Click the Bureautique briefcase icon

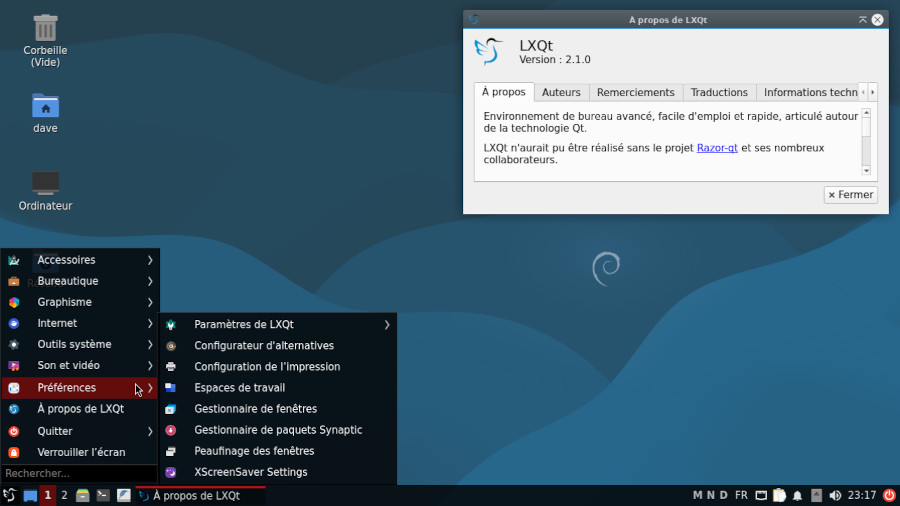14,281
